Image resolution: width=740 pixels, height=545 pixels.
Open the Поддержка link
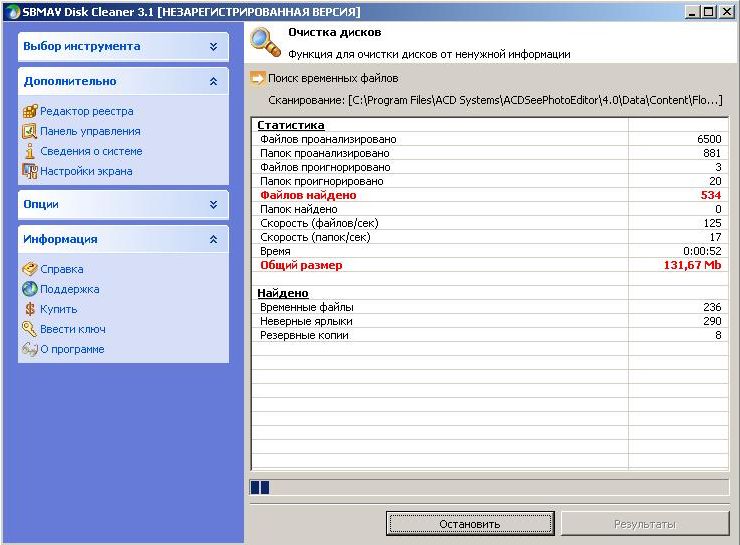70,289
